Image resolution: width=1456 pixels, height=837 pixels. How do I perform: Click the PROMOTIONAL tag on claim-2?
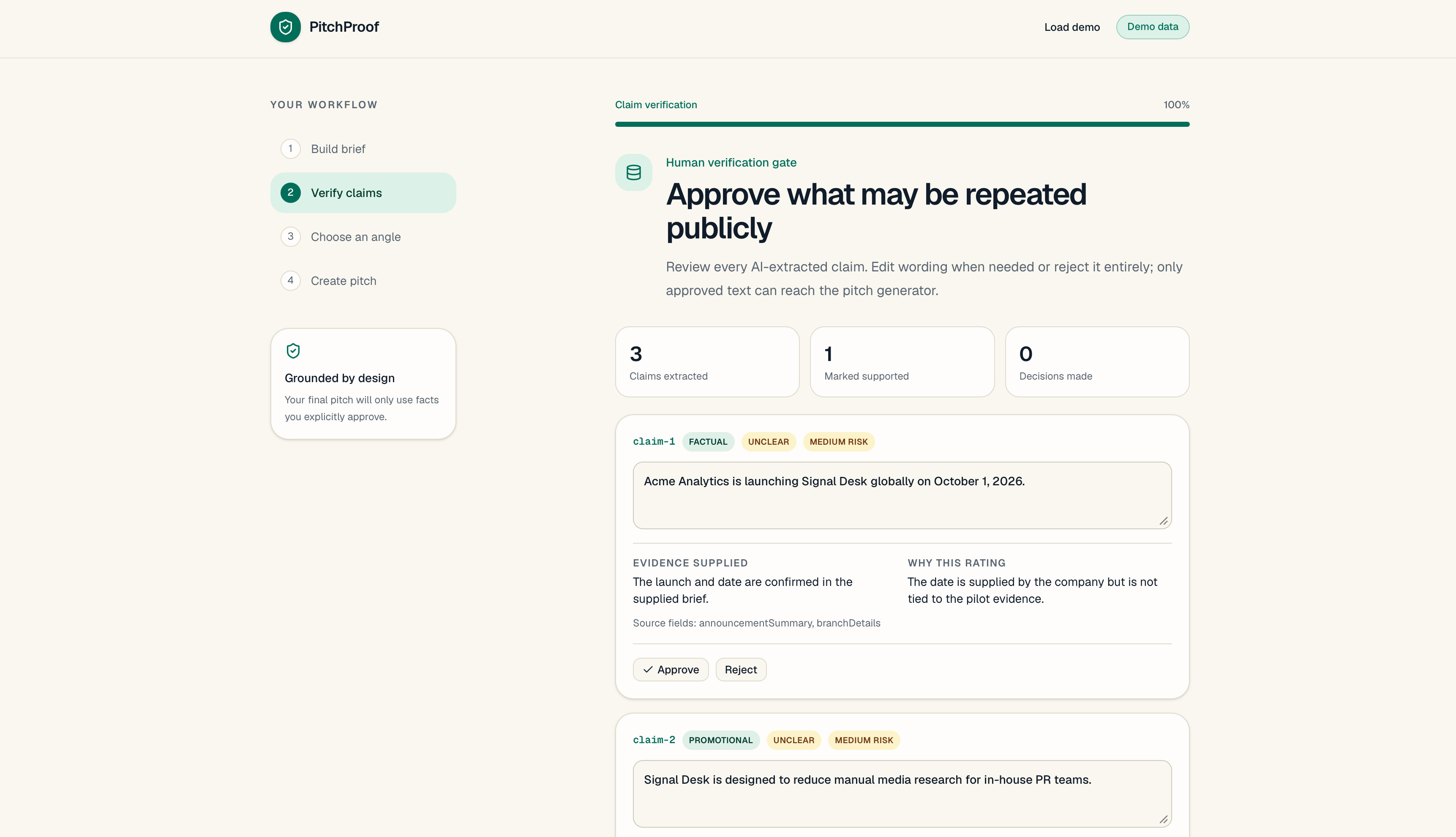coord(720,741)
